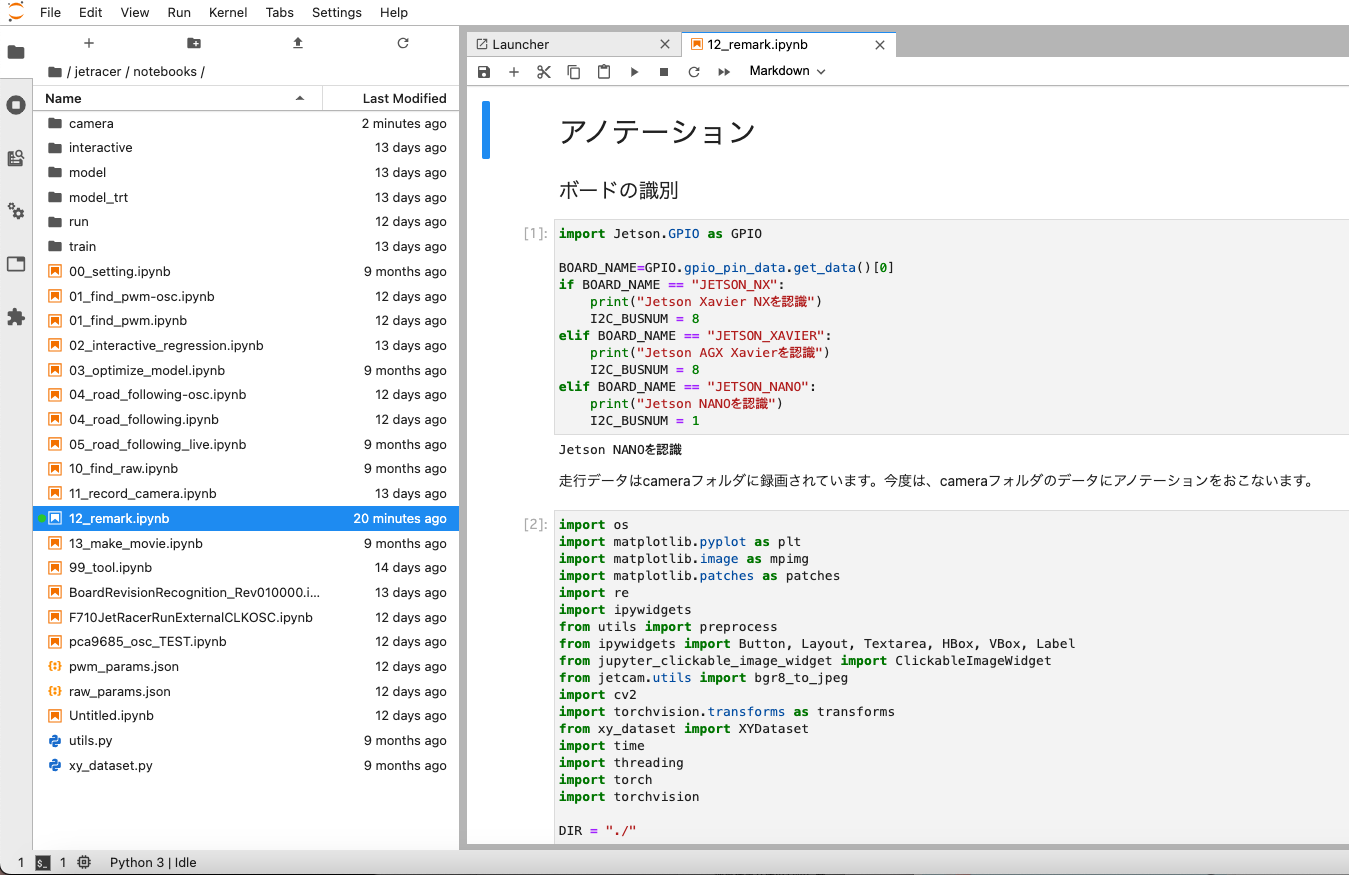Image resolution: width=1349 pixels, height=875 pixels.
Task: Open the View menu
Action: [x=135, y=12]
